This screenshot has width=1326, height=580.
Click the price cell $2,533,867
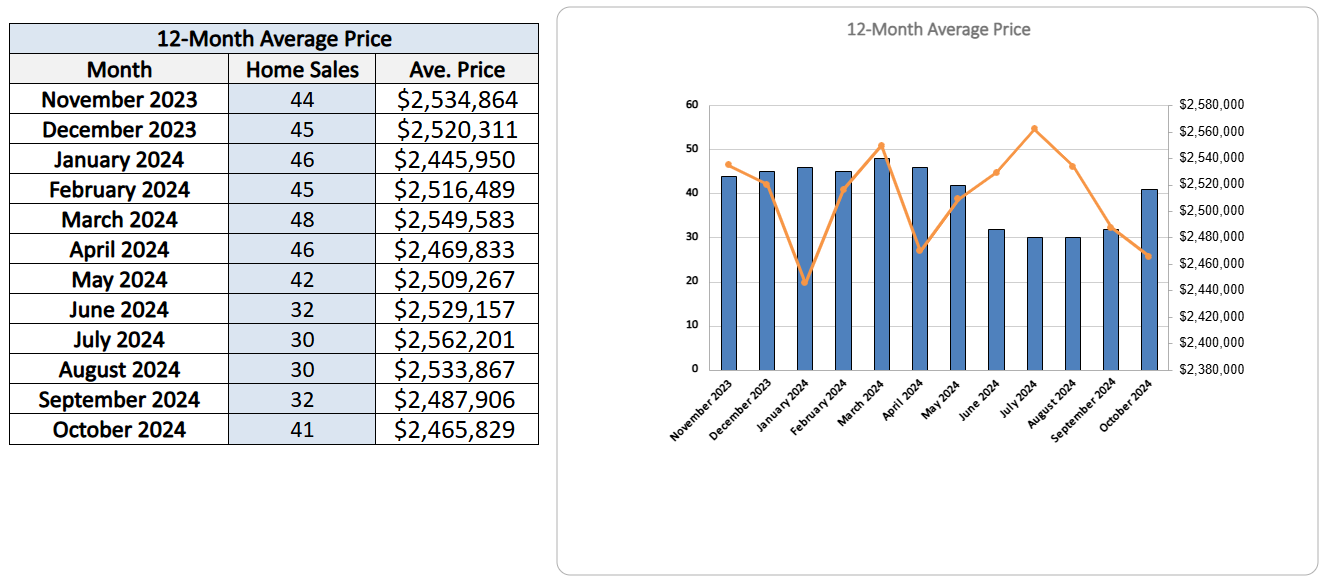click(x=457, y=369)
